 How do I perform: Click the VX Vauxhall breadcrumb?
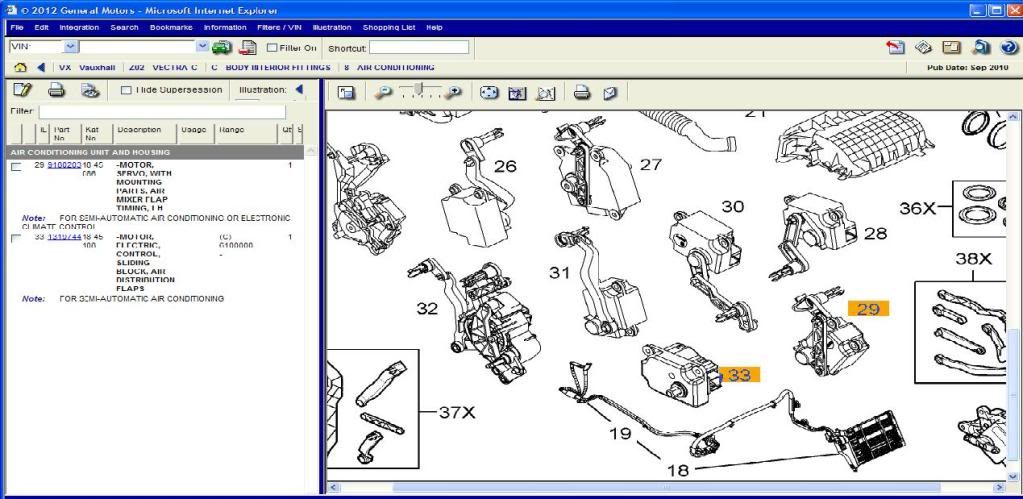87,67
